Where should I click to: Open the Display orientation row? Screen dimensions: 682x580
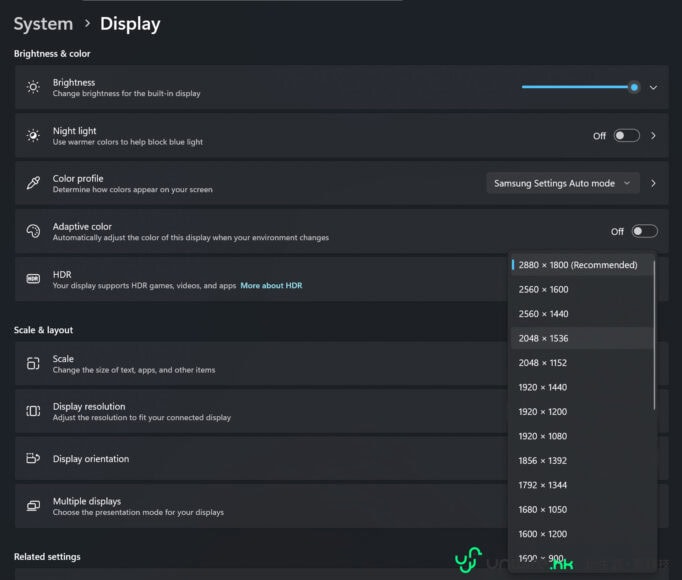click(x=261, y=459)
